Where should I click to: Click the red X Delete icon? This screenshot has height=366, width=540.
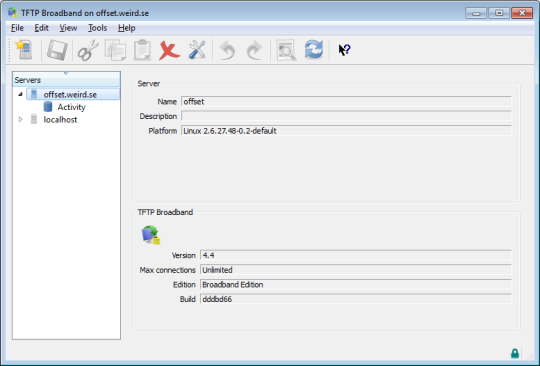(x=169, y=51)
